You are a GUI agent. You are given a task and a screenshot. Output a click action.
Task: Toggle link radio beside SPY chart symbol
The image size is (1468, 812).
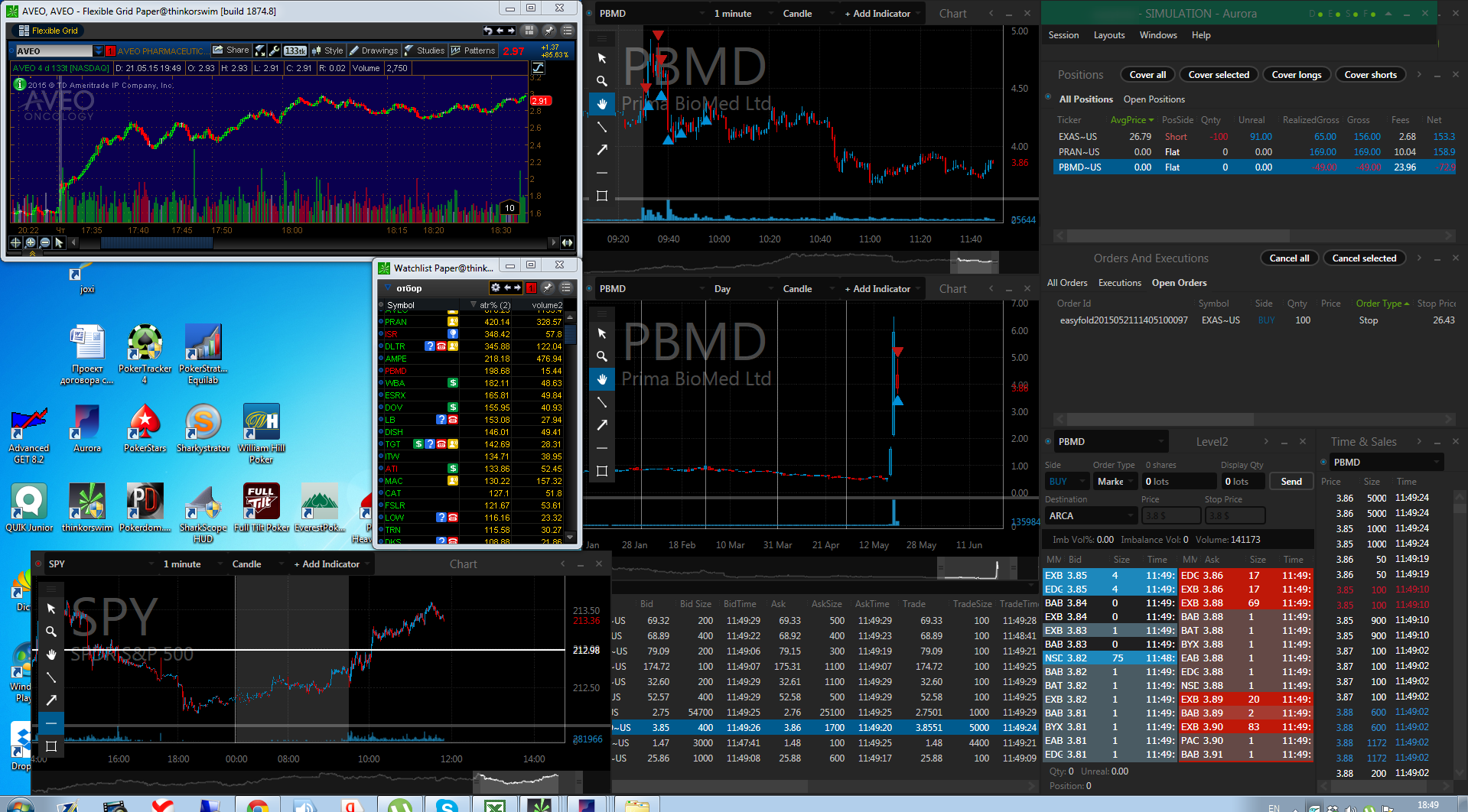tap(38, 564)
